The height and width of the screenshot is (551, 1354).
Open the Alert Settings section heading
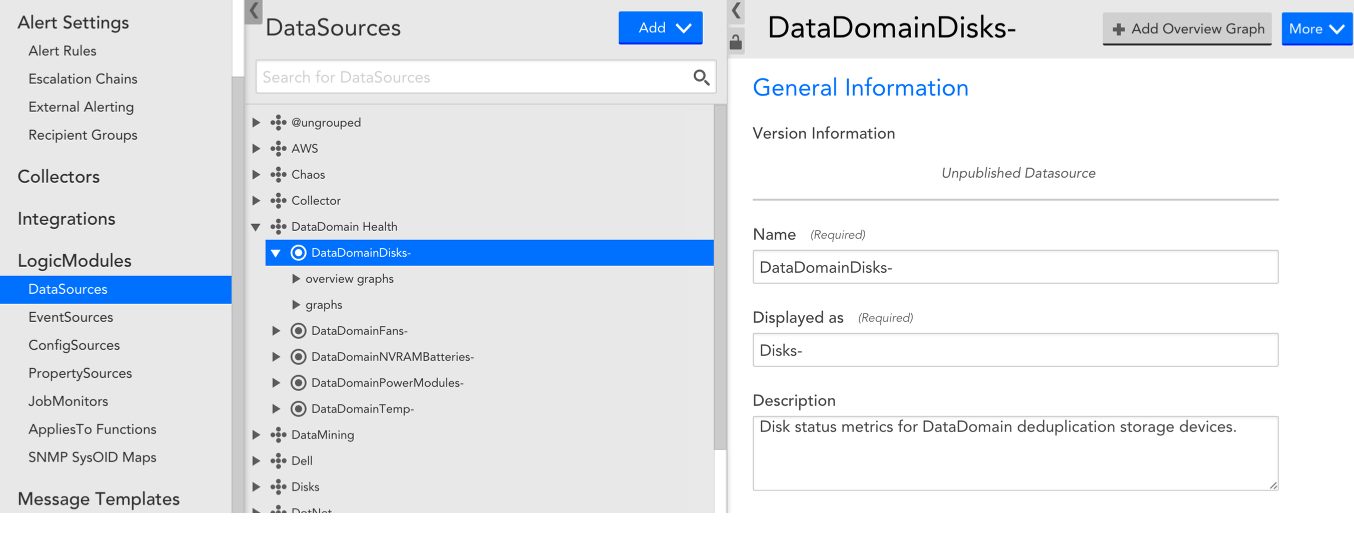[73, 22]
